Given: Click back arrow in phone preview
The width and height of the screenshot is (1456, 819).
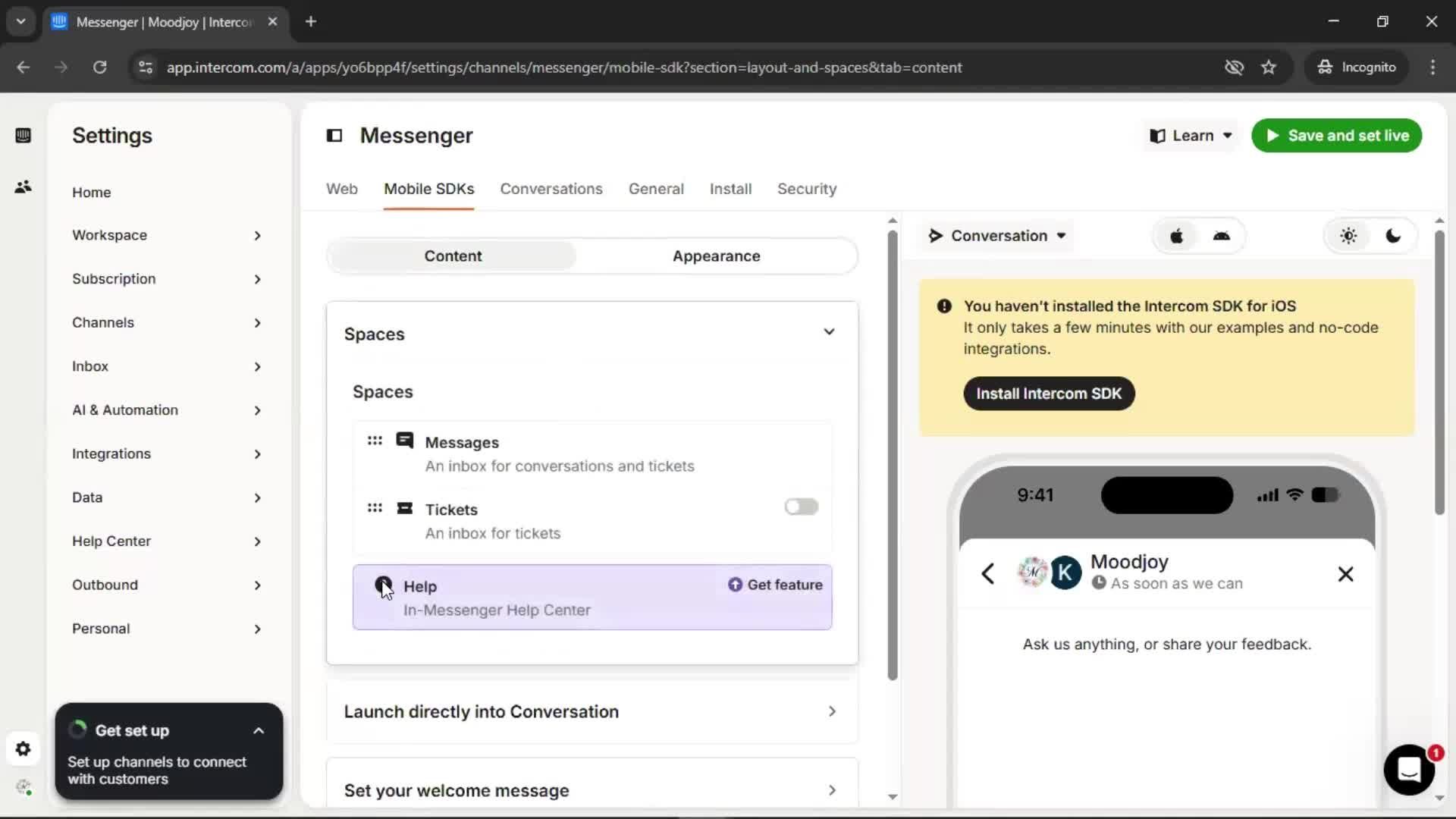Looking at the screenshot, I should coord(987,574).
